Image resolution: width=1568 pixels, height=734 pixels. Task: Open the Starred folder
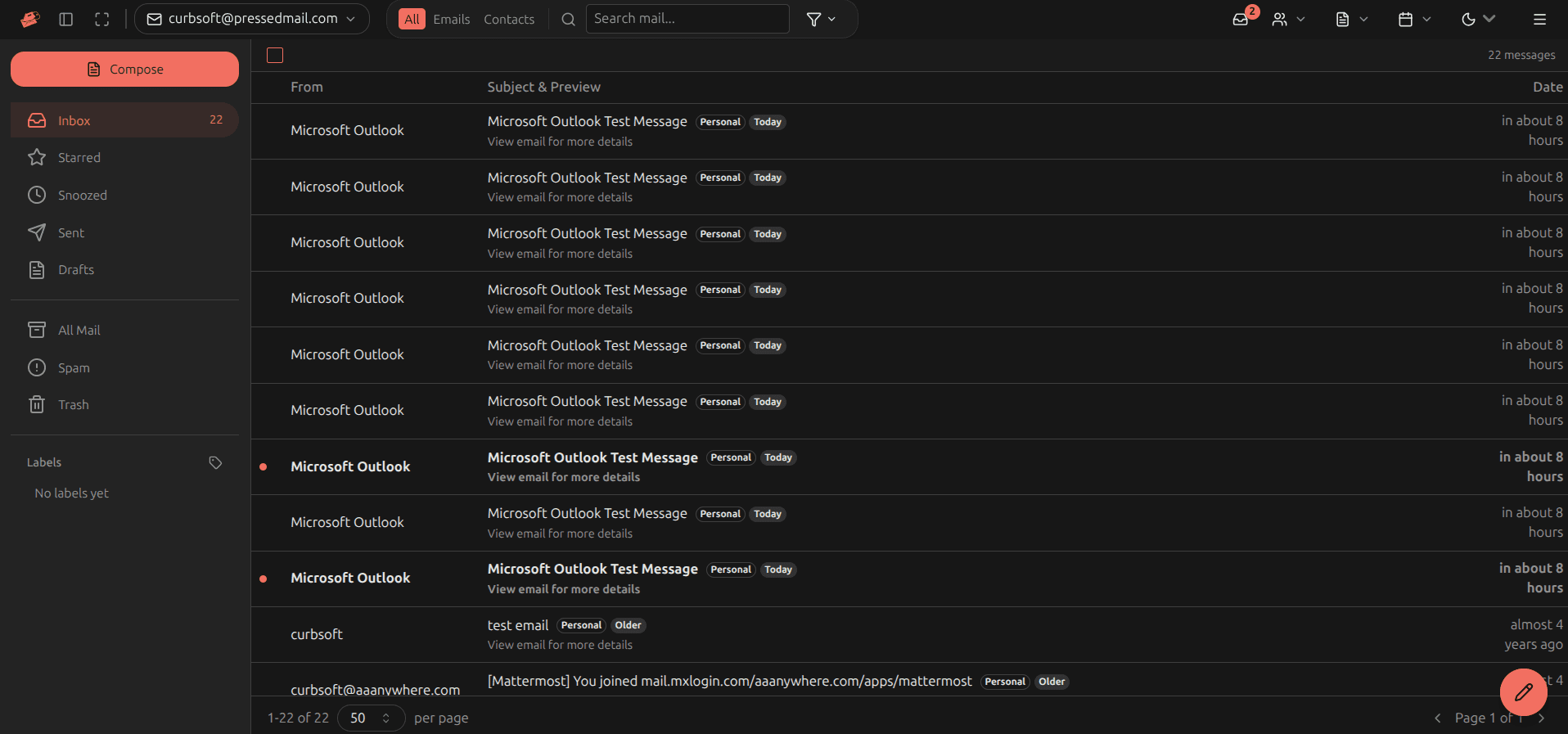79,158
